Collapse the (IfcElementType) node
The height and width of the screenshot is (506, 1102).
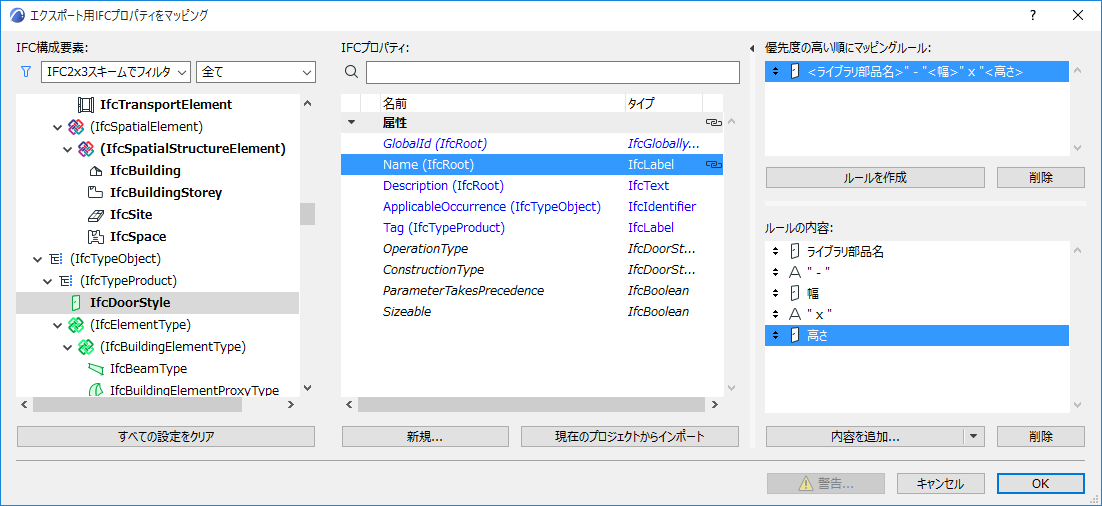(58, 325)
